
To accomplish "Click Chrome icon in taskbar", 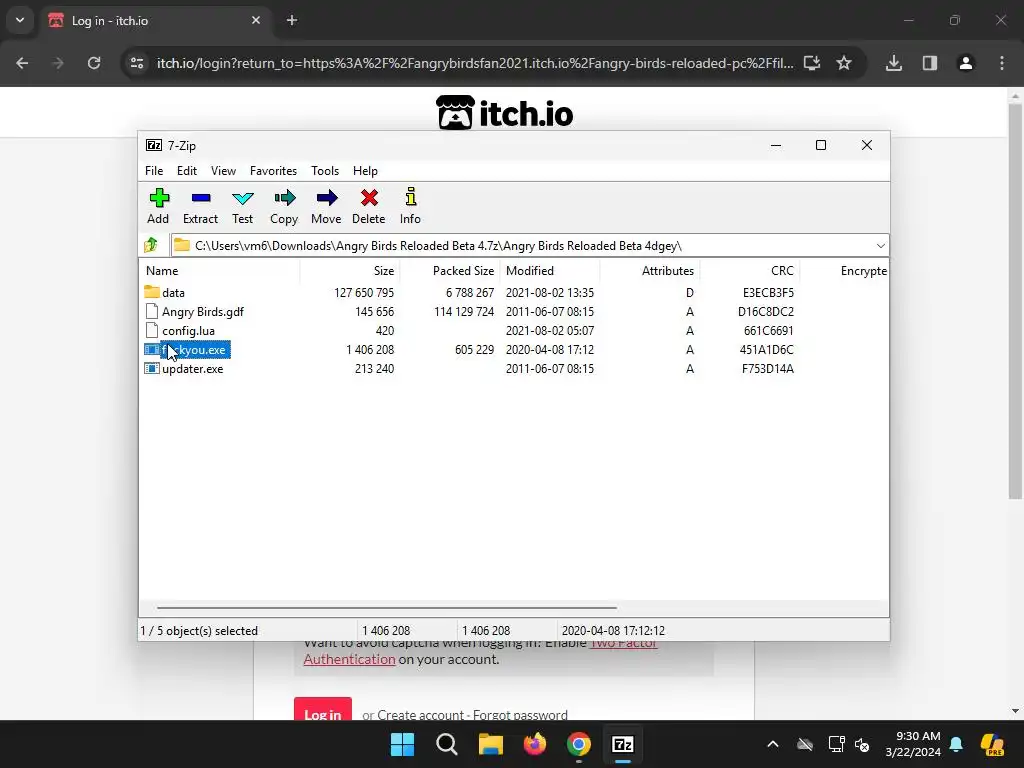I will [x=579, y=744].
